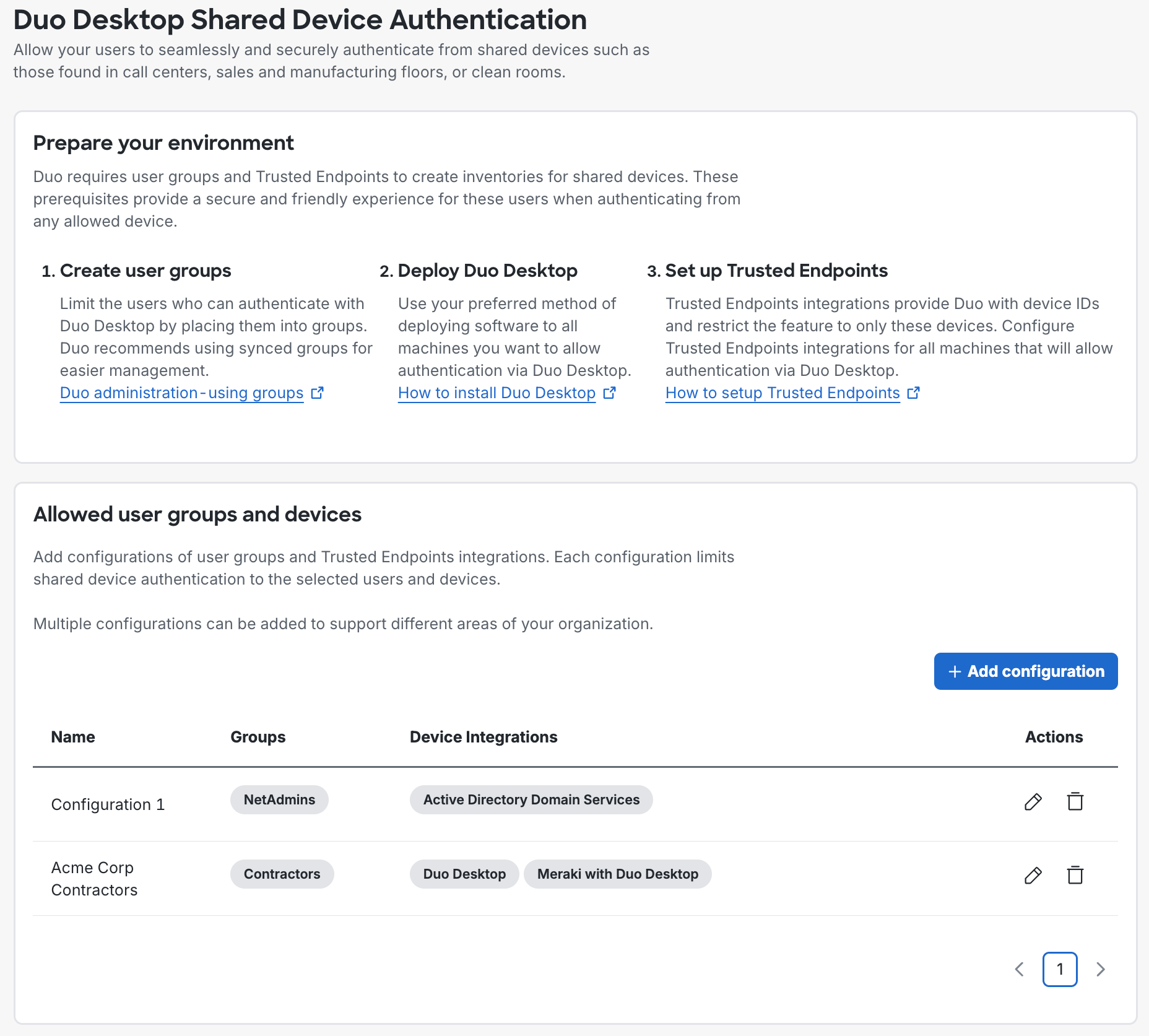Screen dimensions: 1149x1036
Task: Delete Configuration 1 using the trash icon
Action: (x=1075, y=802)
